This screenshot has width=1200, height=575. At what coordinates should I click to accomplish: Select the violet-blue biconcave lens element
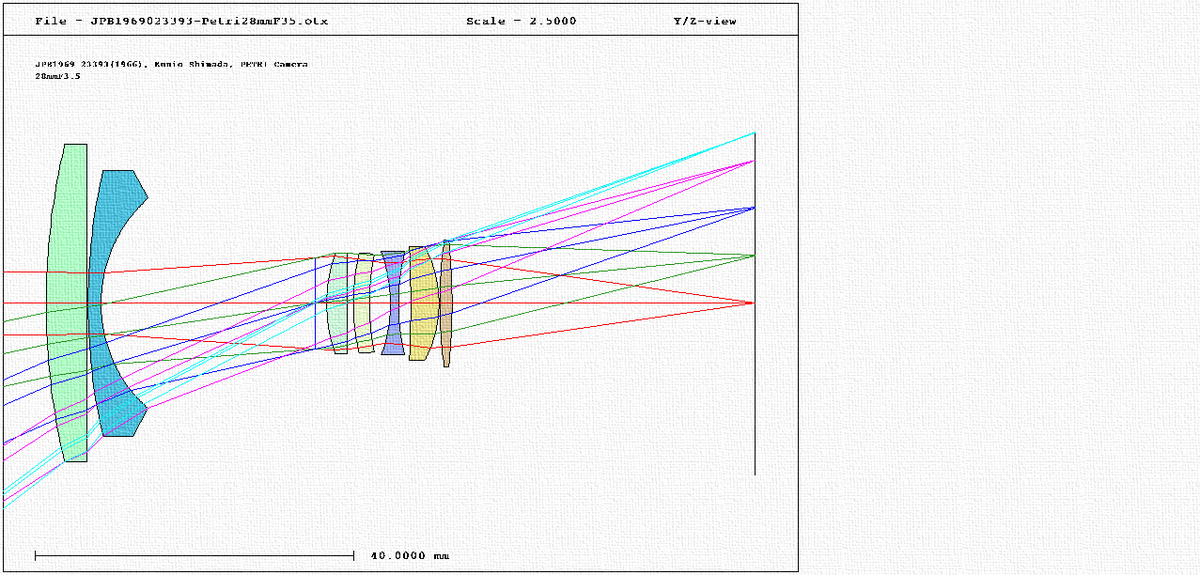(393, 303)
